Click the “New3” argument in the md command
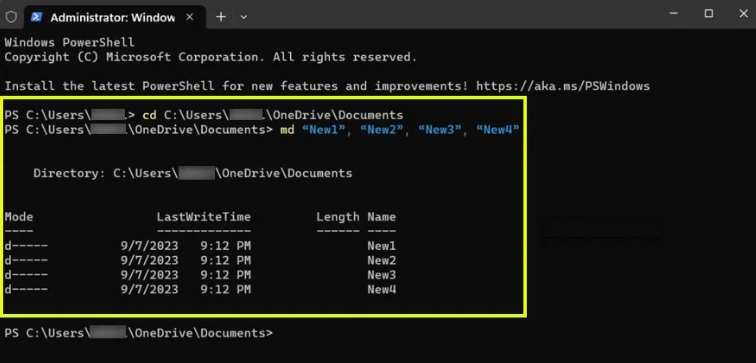Image resolution: width=756 pixels, height=363 pixels. pyautogui.click(x=439, y=130)
